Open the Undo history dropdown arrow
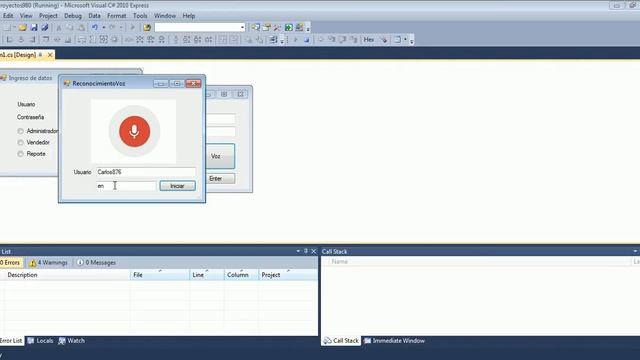Viewport: 640px width, 360px height. [x=104, y=27]
